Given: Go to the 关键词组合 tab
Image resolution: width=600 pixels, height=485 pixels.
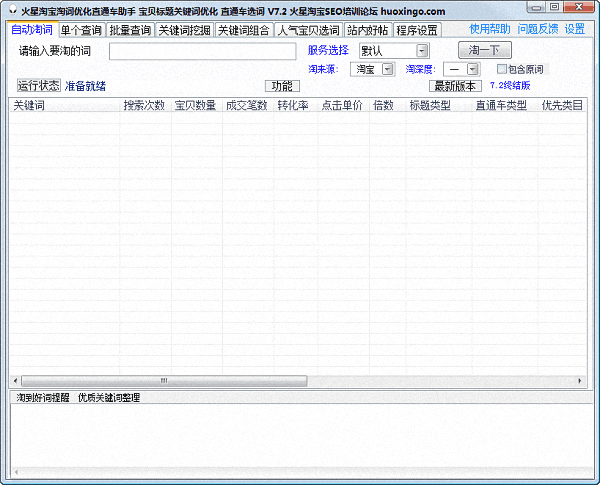Looking at the screenshot, I should (243, 30).
